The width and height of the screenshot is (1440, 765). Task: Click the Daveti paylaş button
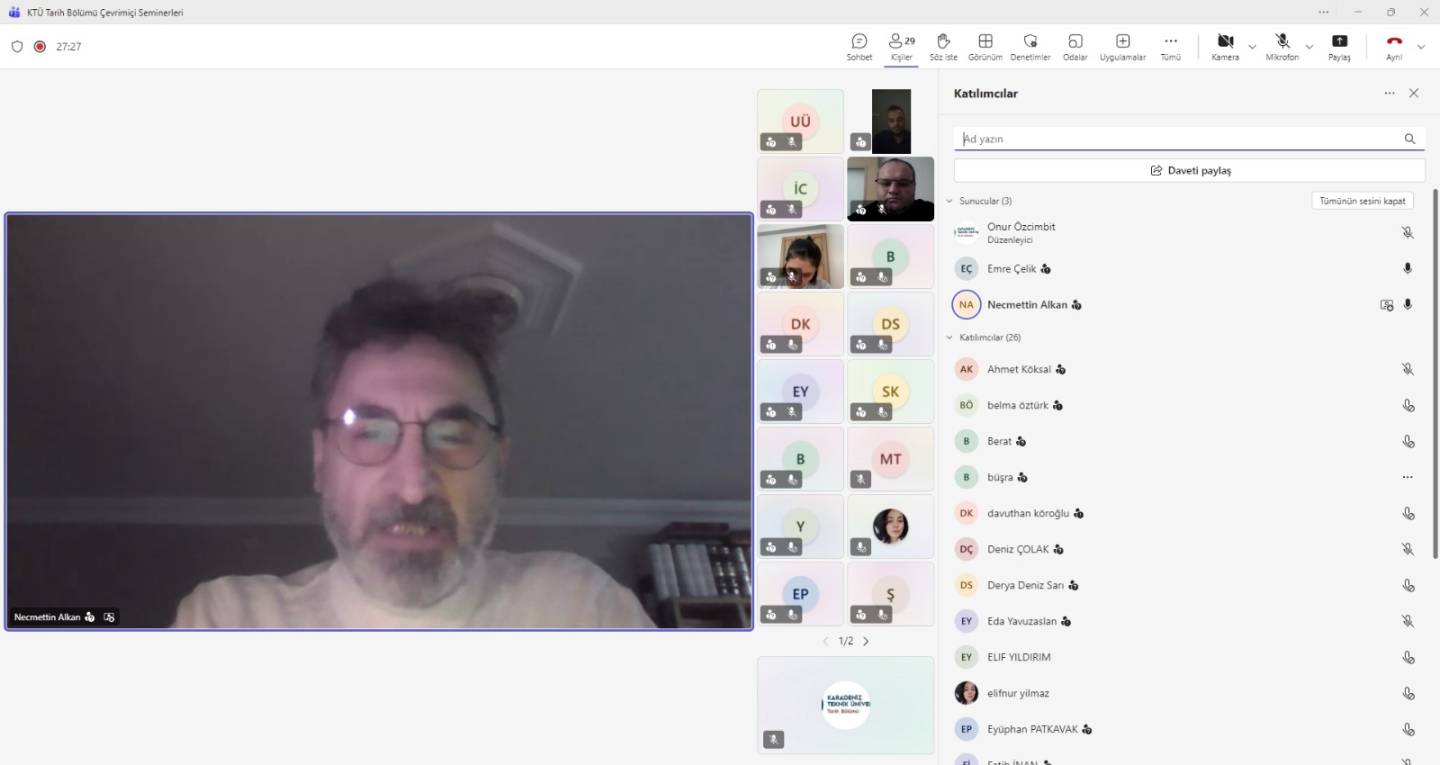pyautogui.click(x=1189, y=171)
